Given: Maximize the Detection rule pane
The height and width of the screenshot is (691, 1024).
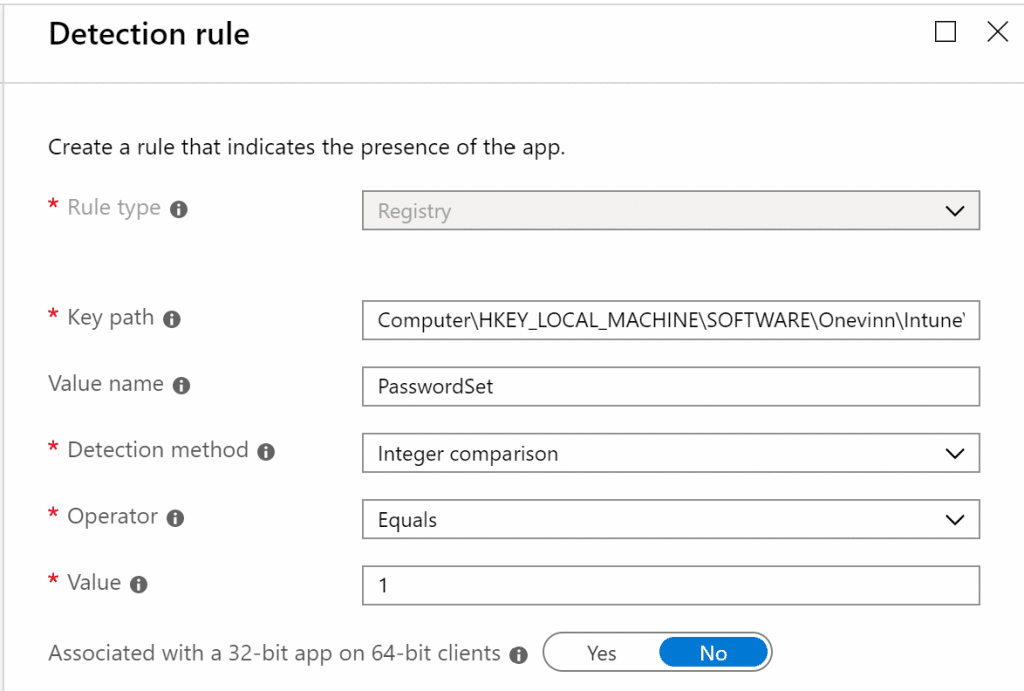Looking at the screenshot, I should [x=945, y=31].
